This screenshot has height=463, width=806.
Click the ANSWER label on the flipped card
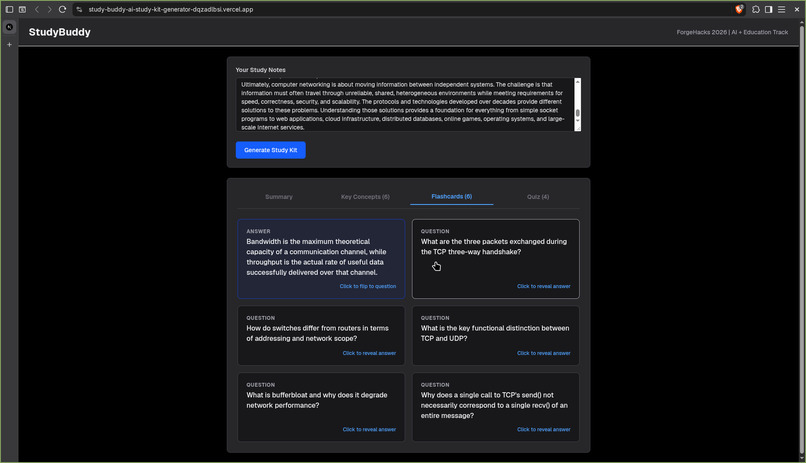coord(258,231)
